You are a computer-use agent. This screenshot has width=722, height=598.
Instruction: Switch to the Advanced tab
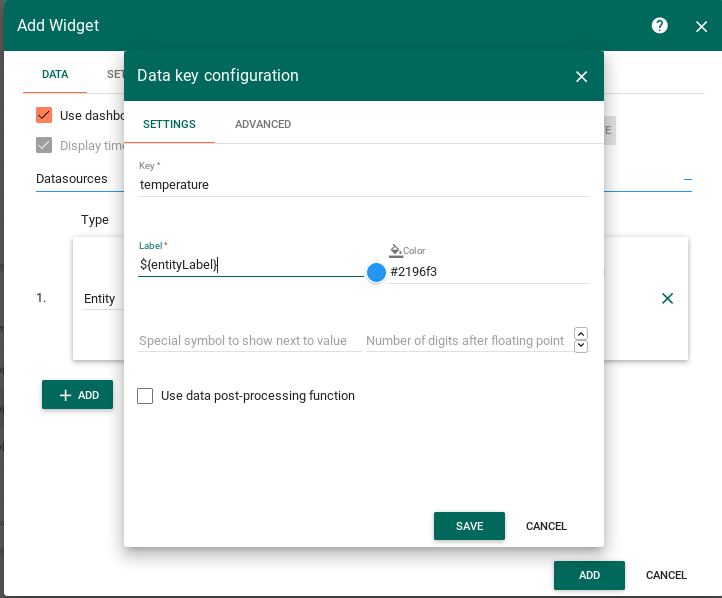[x=263, y=124]
